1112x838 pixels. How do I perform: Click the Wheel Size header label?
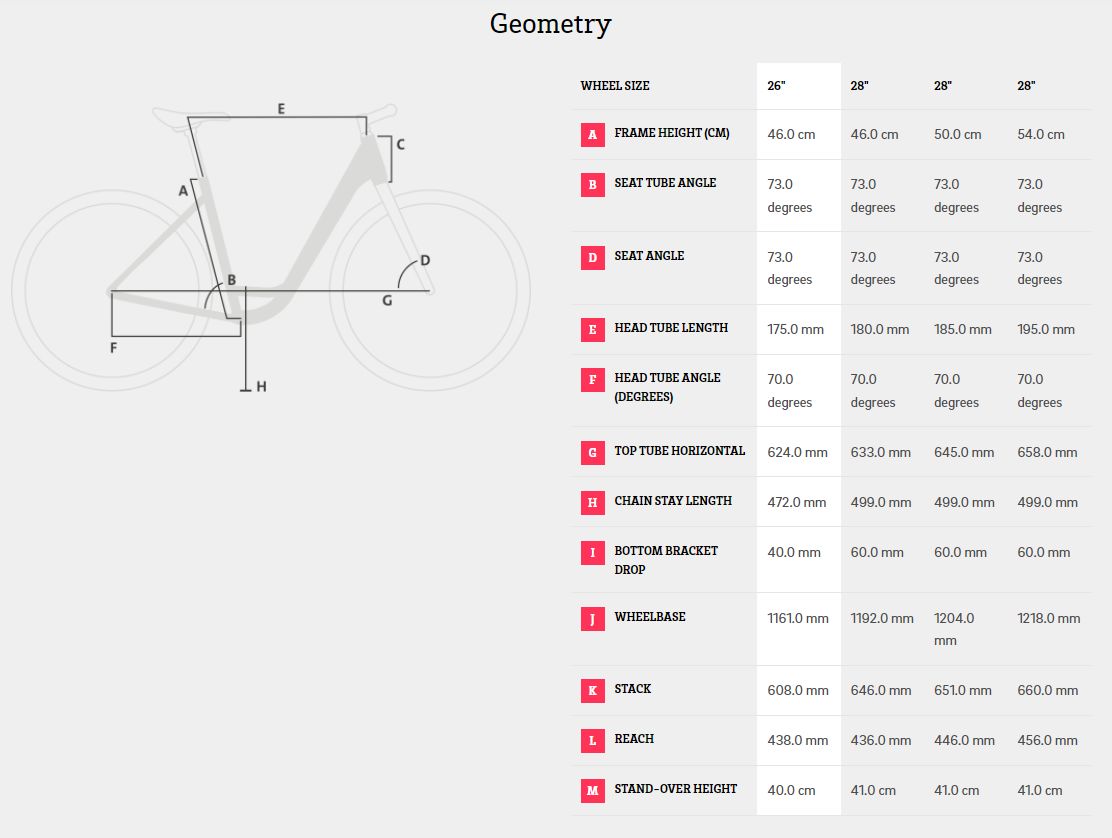(x=615, y=86)
